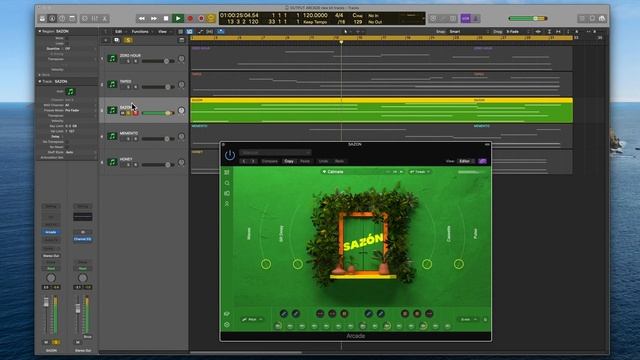Viewport: 640px width, 360px height.
Task: Toggle the Show Automation button
Action: (x=200, y=31)
